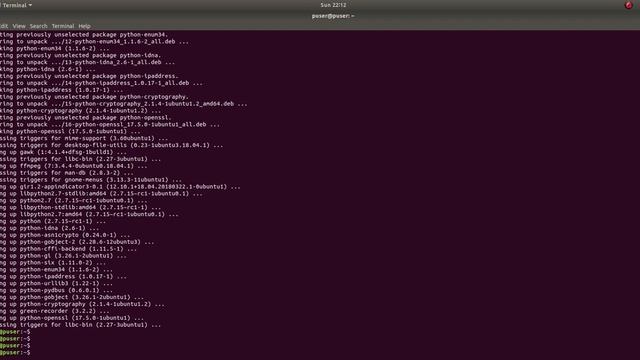Click the python-asn1crypto (0.24.0-1) line
Image resolution: width=640 pixels, height=360 pixels.
pos(65,236)
